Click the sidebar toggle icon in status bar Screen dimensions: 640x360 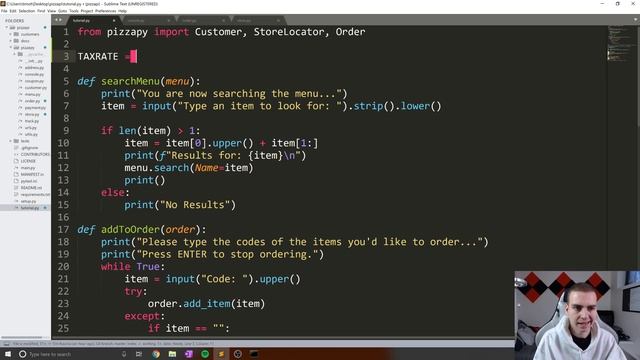6,344
